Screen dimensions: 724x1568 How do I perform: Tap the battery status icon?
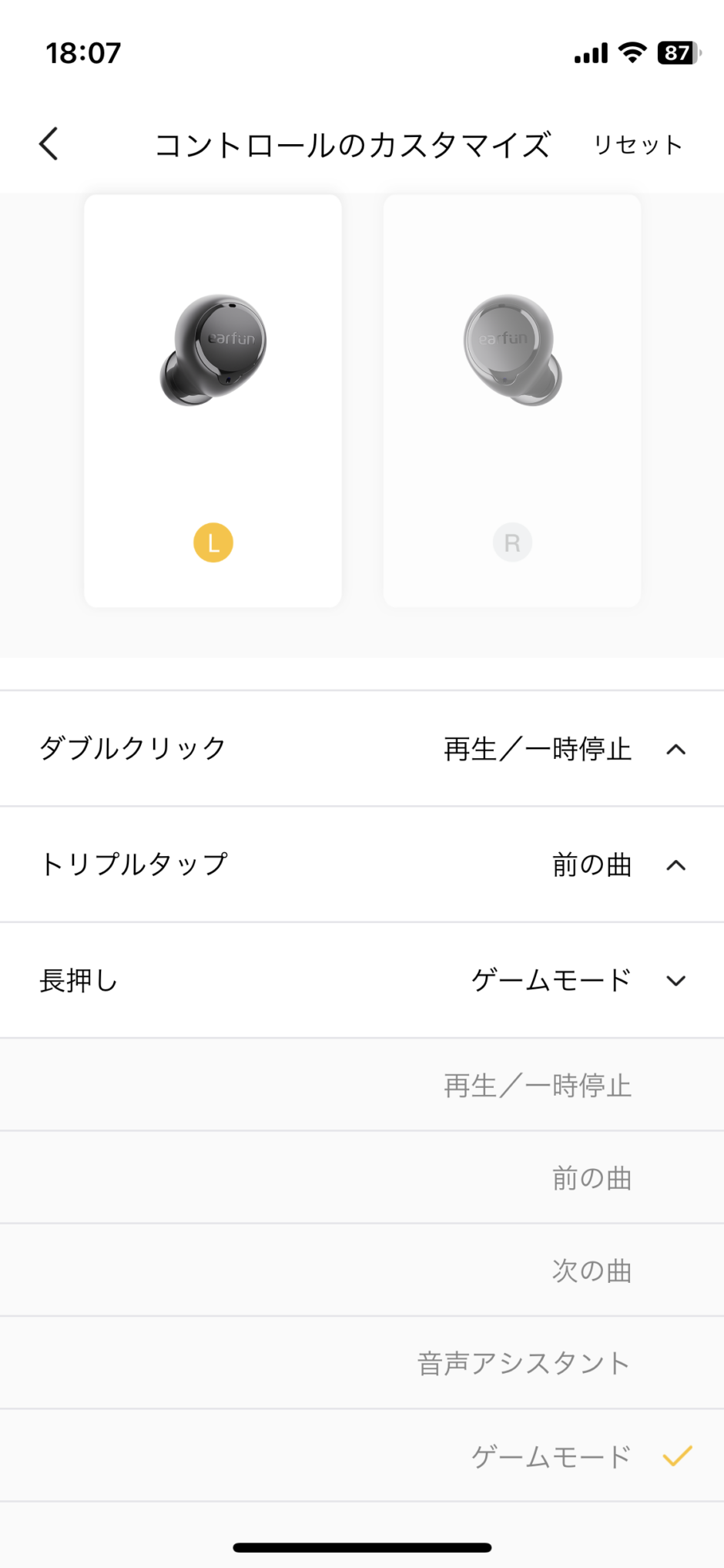pos(679,53)
